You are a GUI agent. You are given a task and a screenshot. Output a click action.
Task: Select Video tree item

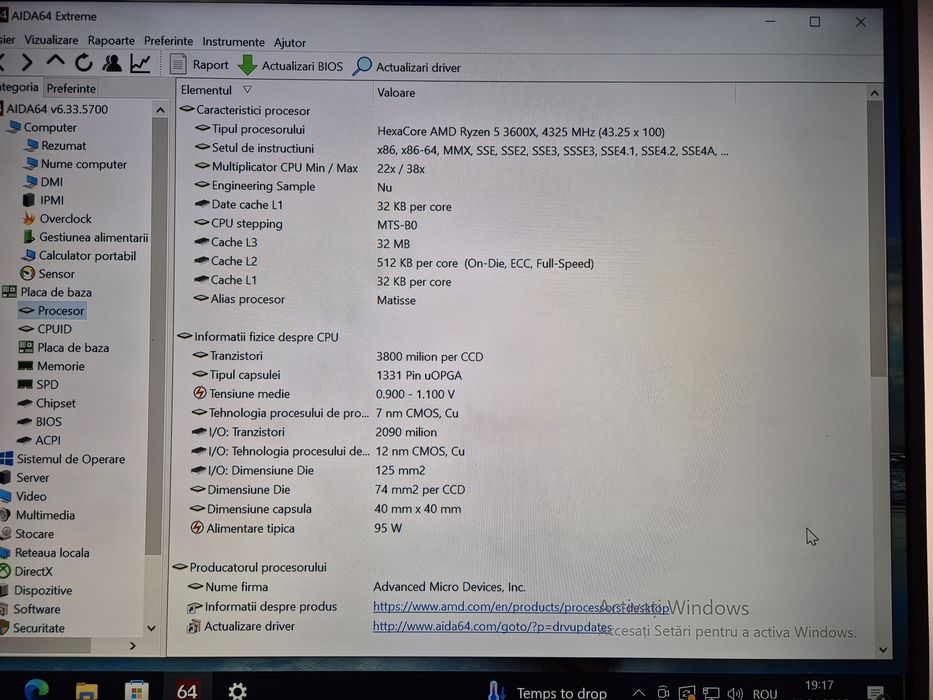(24, 496)
